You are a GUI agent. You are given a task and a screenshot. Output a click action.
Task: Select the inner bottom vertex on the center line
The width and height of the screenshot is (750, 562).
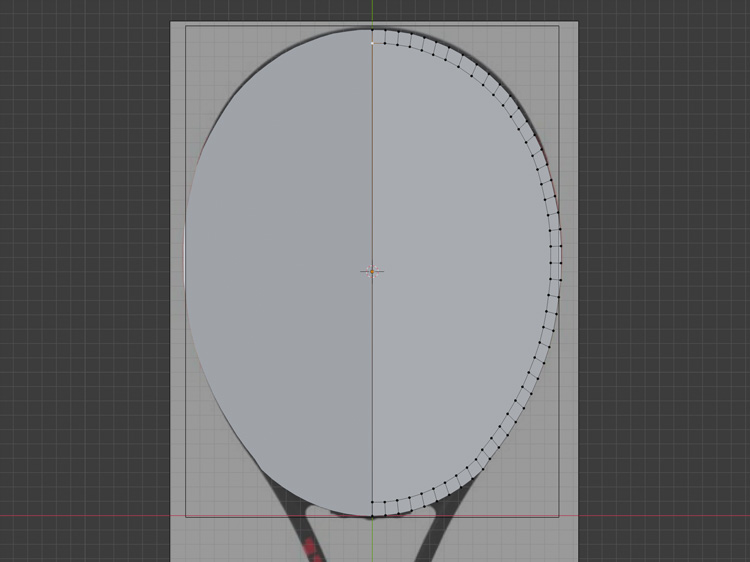pyautogui.click(x=372, y=501)
